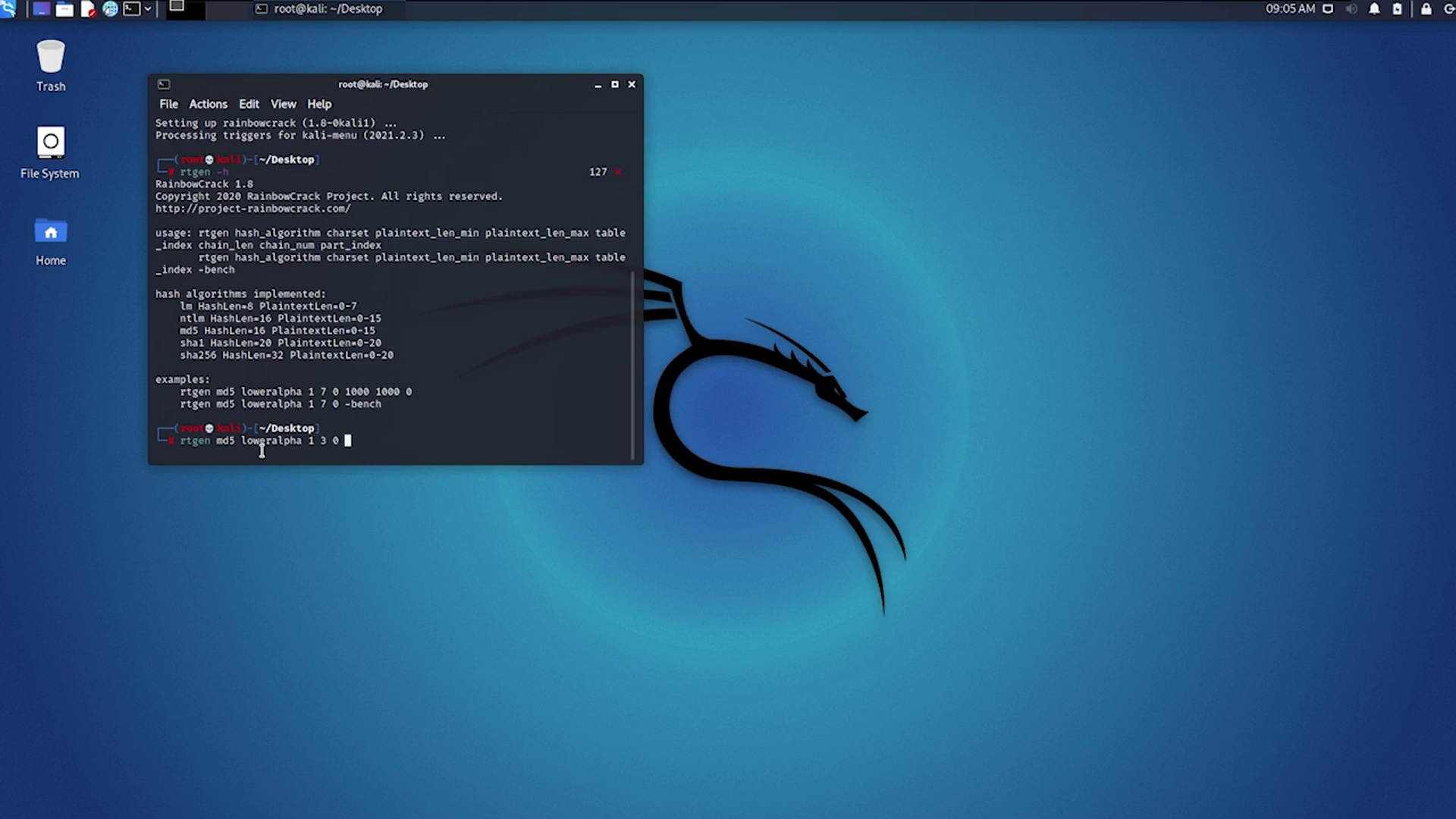The height and width of the screenshot is (819, 1456).
Task: Open terminal emulator from panel
Action: 132,9
